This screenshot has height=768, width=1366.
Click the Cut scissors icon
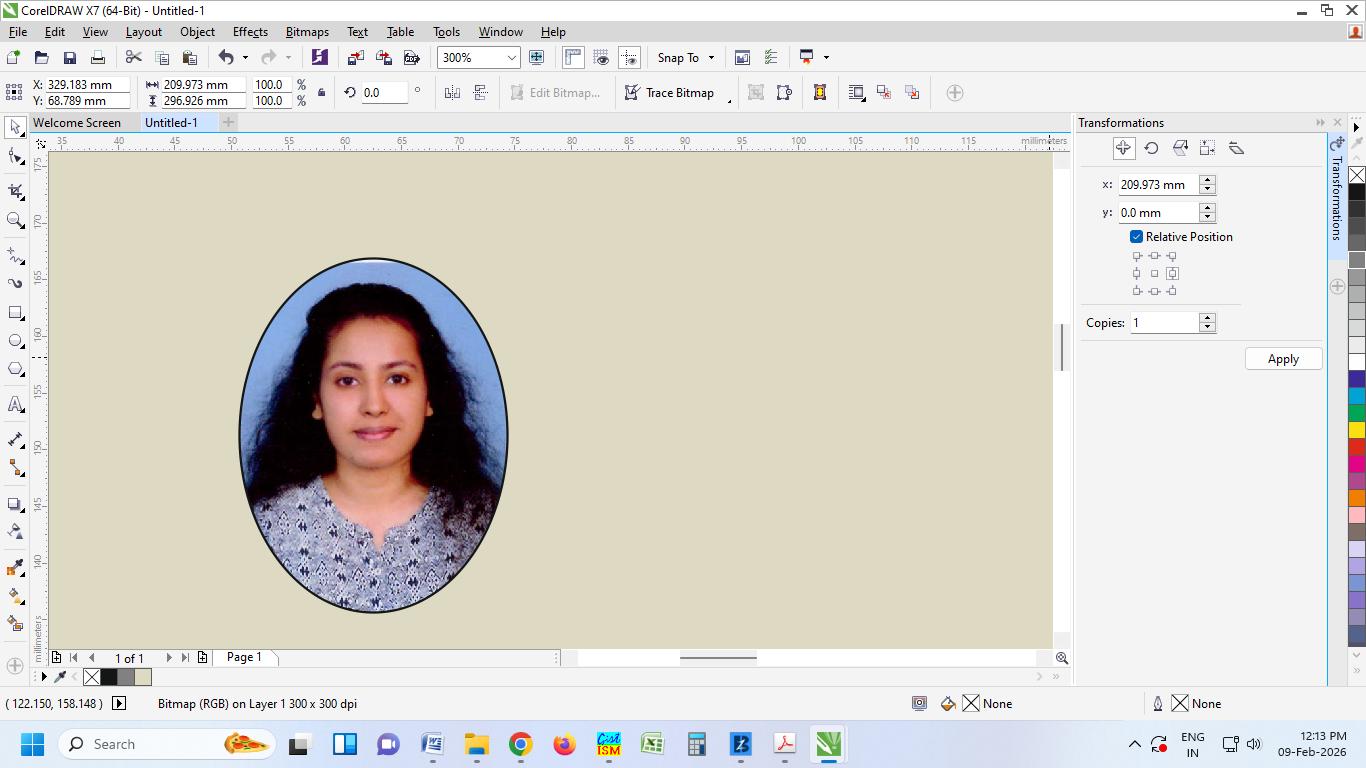(133, 58)
